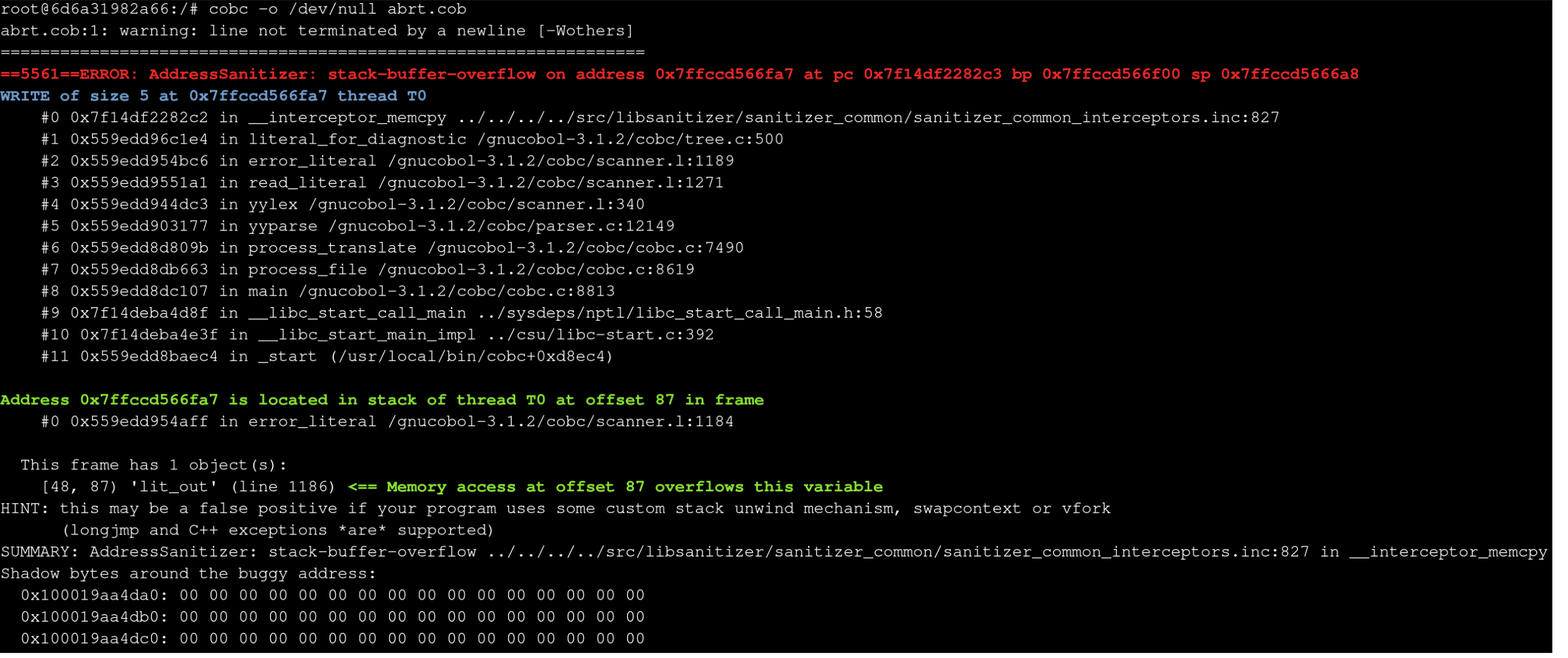This screenshot has height=658, width=1568.
Task: Click the cobc command at the prompt
Action: [338, 9]
